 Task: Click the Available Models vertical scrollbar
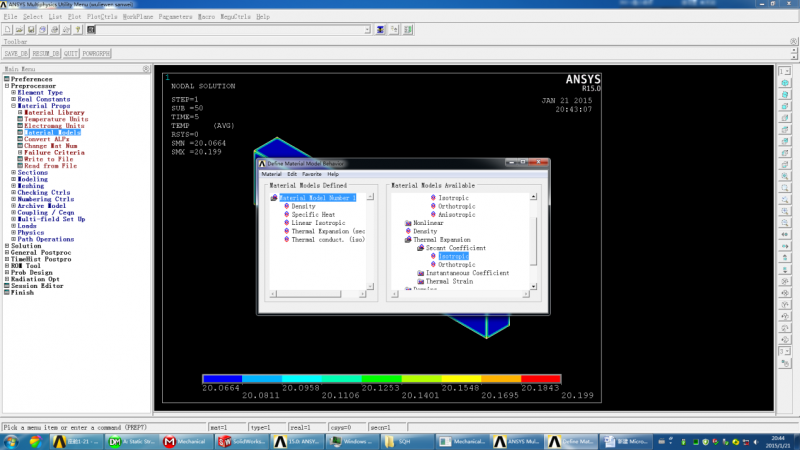pyautogui.click(x=533, y=241)
